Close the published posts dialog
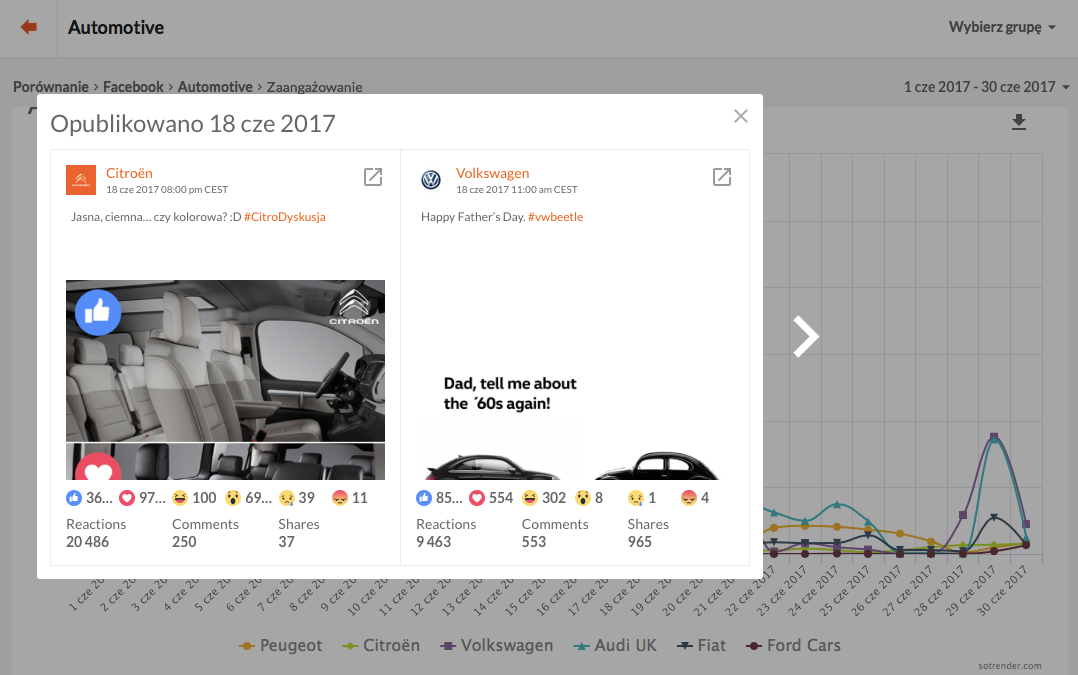Viewport: 1078px width, 675px height. pos(740,116)
